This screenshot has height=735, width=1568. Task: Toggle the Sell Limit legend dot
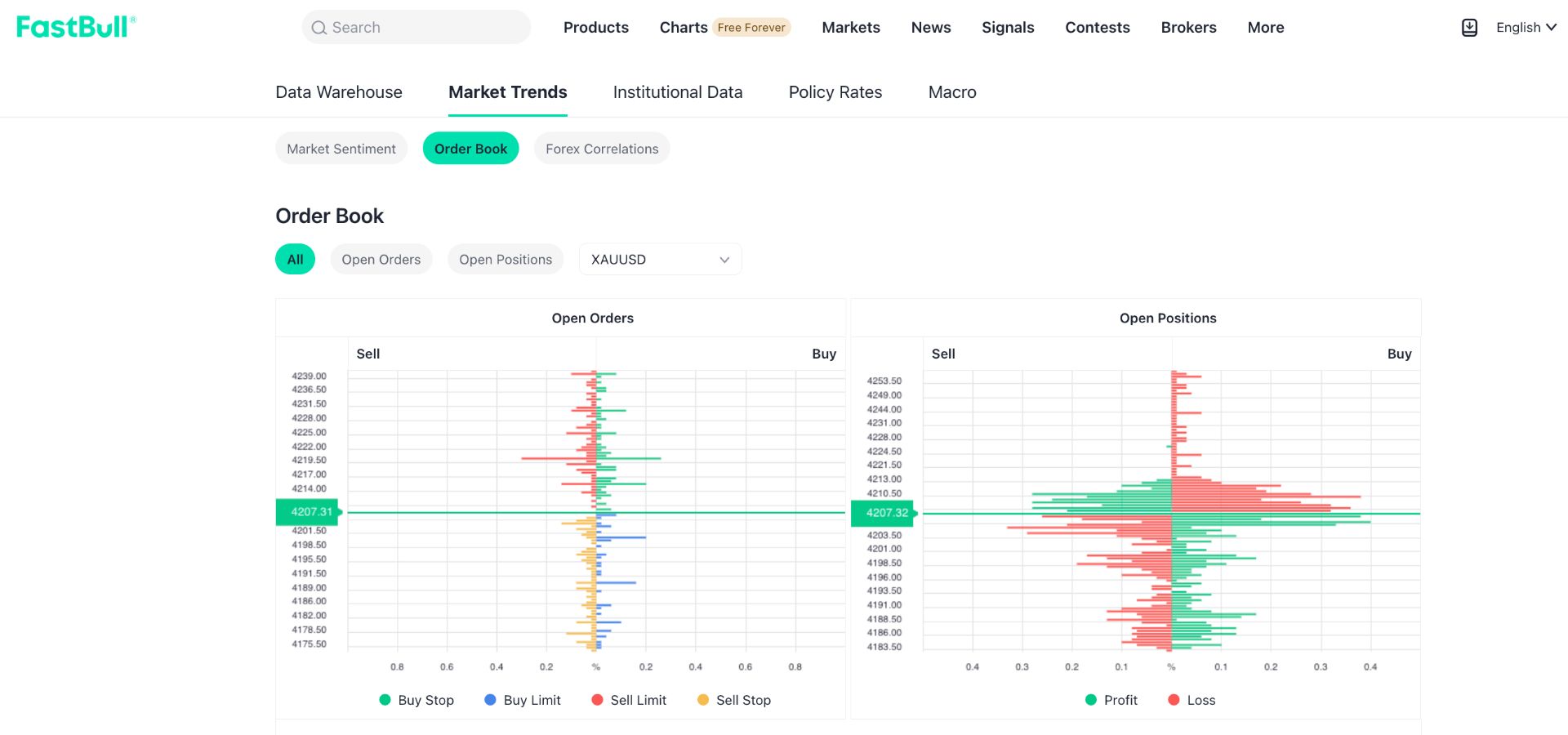[597, 700]
